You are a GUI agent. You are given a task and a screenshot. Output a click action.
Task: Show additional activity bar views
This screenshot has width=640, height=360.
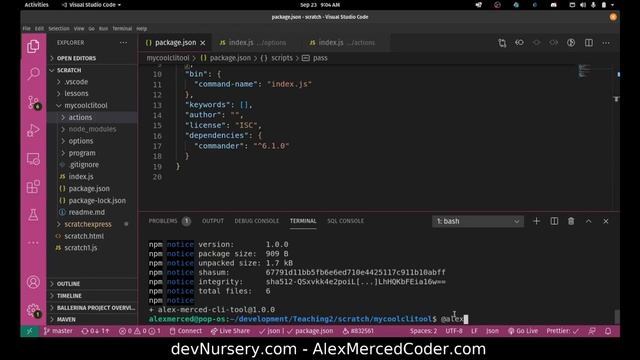33,243
